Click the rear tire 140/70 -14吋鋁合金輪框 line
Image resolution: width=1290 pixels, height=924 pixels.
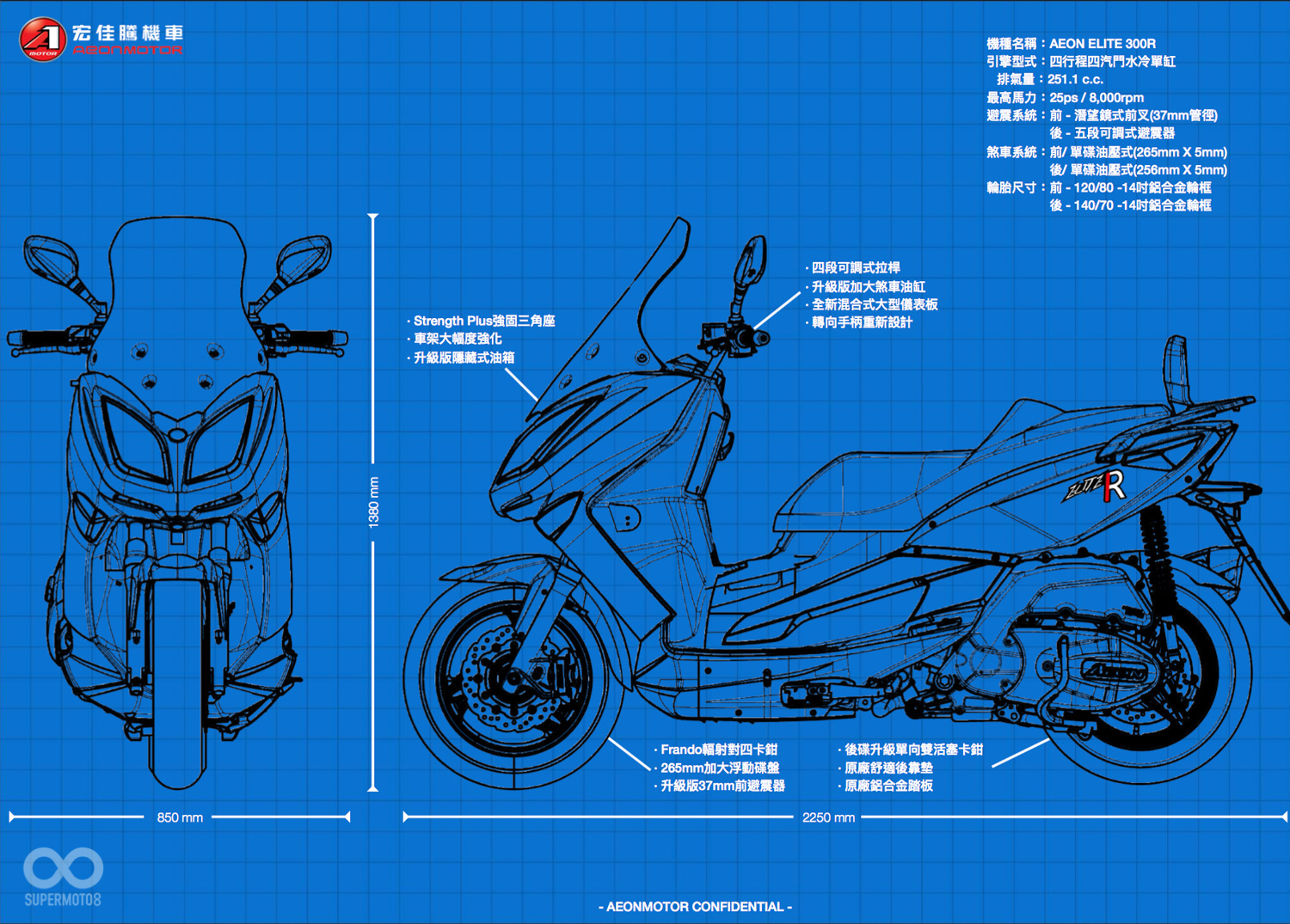click(x=1130, y=205)
